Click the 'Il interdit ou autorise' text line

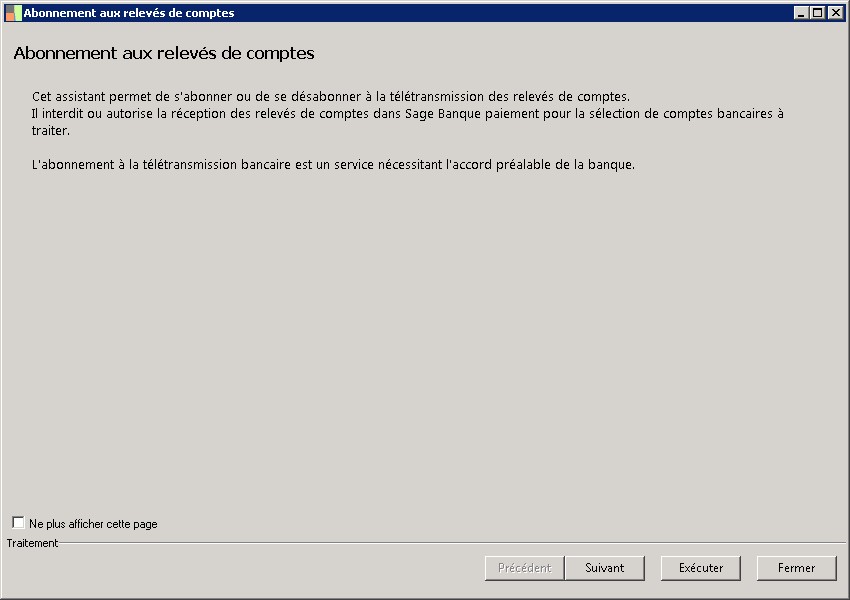(x=407, y=114)
